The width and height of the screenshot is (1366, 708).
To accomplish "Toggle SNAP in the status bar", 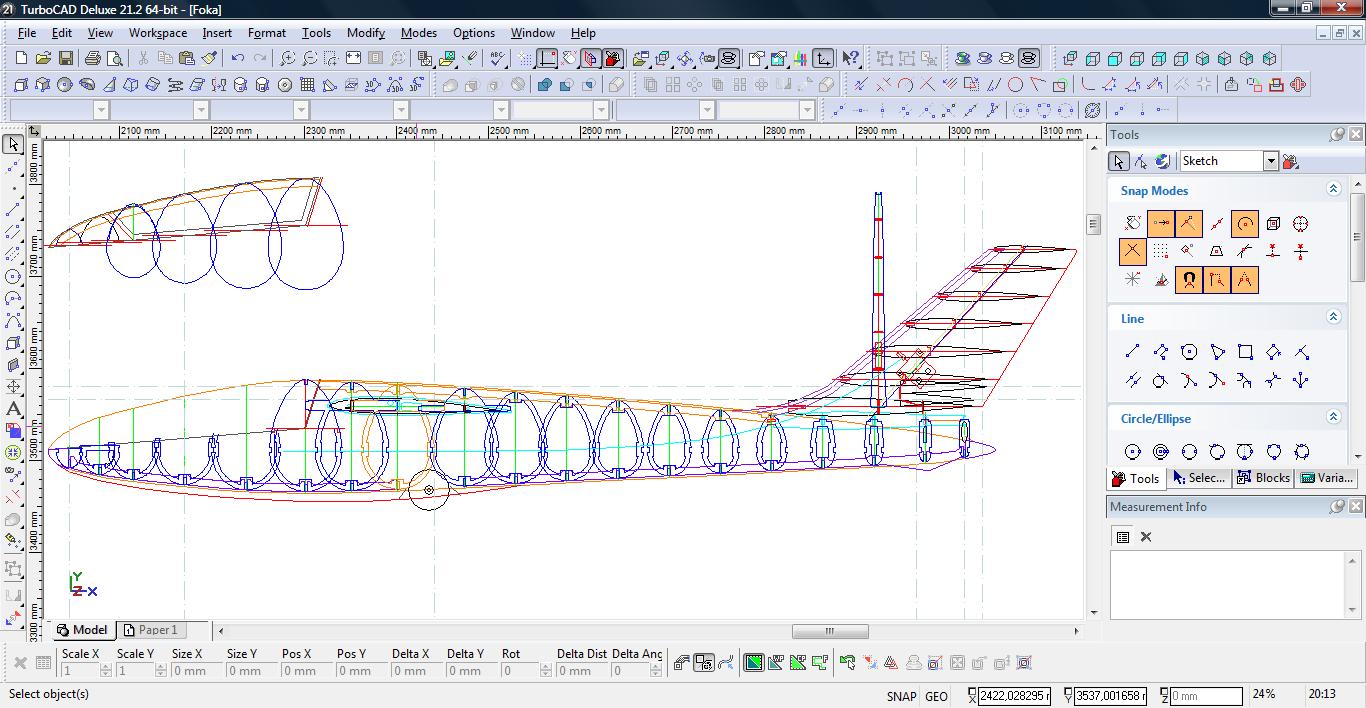I will click(x=900, y=696).
